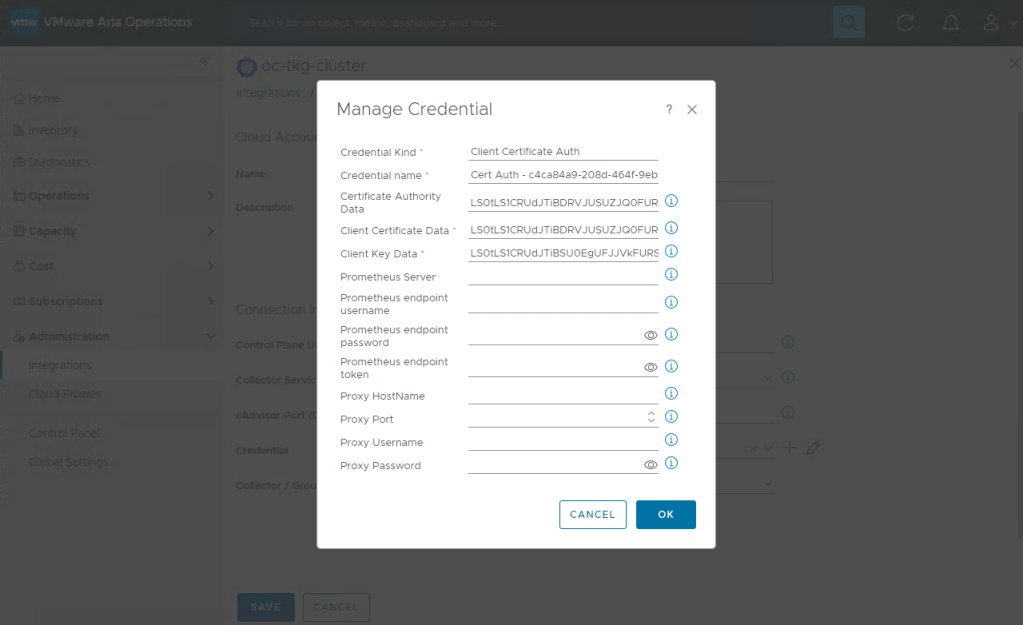Image resolution: width=1023 pixels, height=625 pixels.
Task: Click the refresh icon in top bar
Action: [x=906, y=22]
